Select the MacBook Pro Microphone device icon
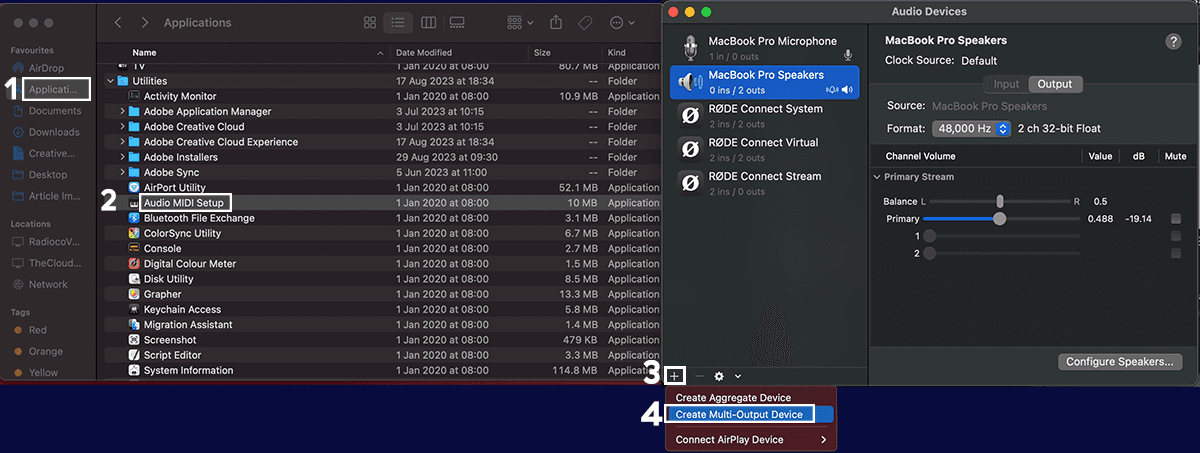 pos(690,47)
